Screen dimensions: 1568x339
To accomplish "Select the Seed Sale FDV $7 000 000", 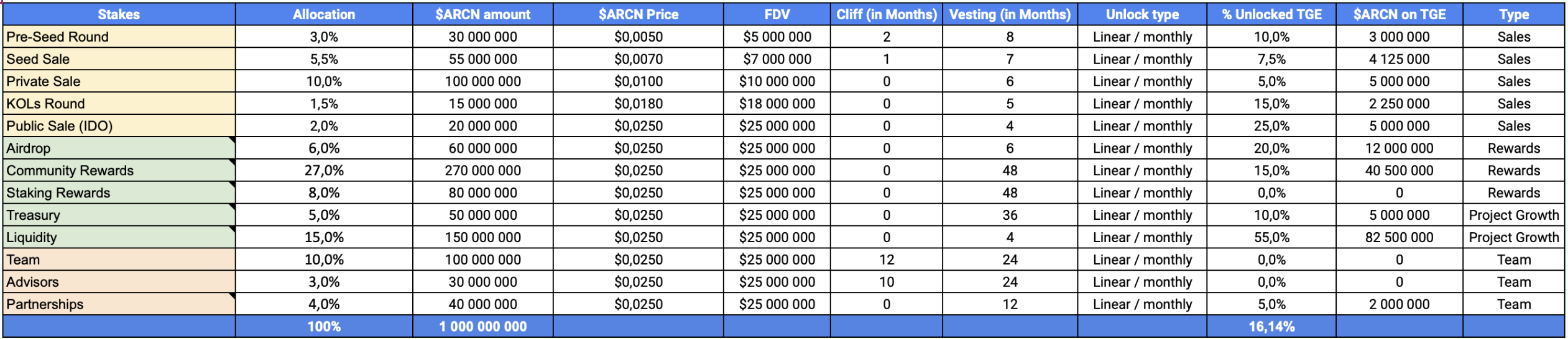I will 777,59.
